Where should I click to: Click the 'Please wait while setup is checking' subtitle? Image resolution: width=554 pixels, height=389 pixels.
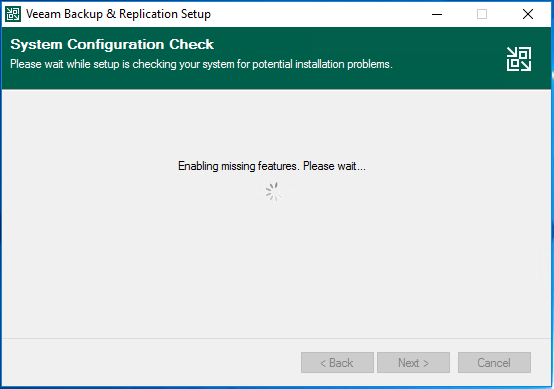[201, 64]
